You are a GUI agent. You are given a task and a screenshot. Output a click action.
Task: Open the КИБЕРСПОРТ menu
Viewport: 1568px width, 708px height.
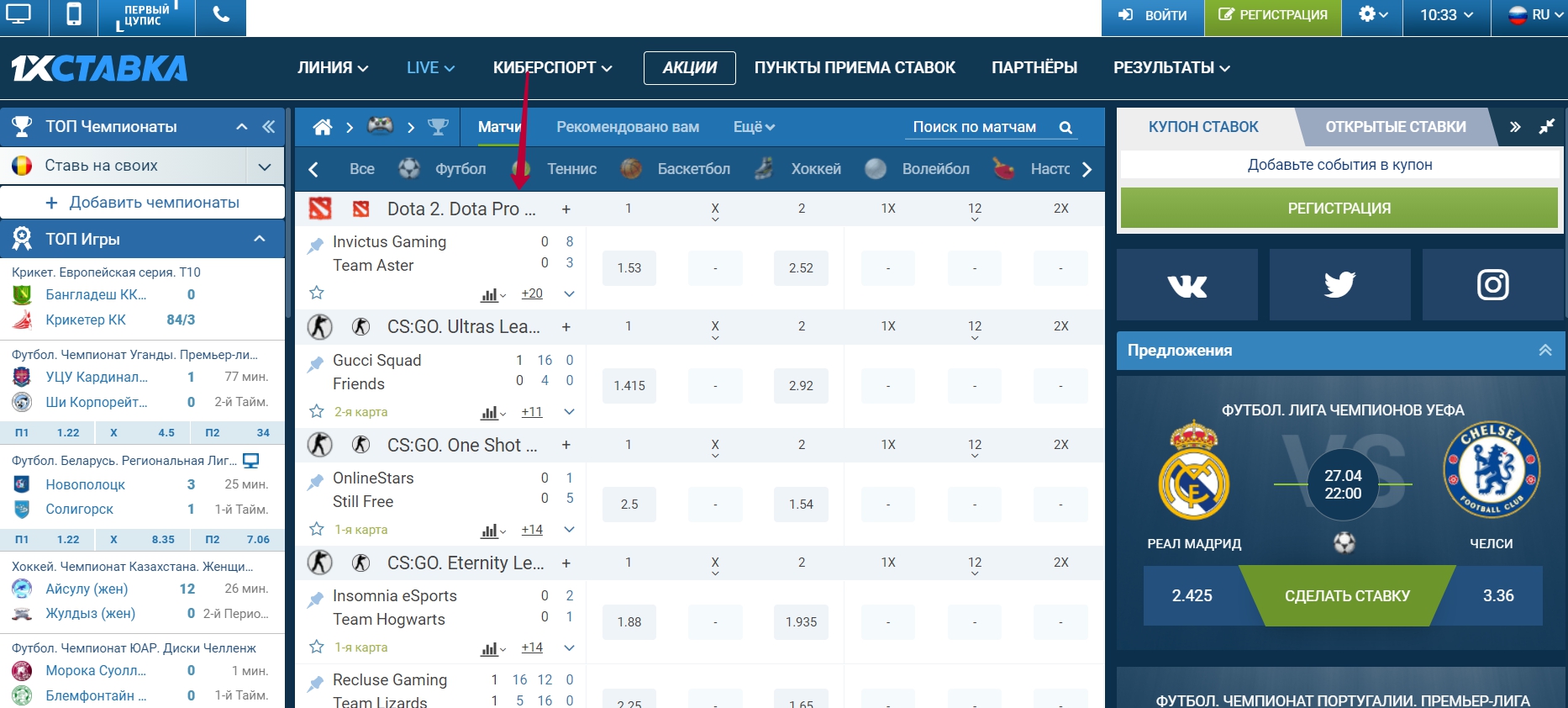552,68
